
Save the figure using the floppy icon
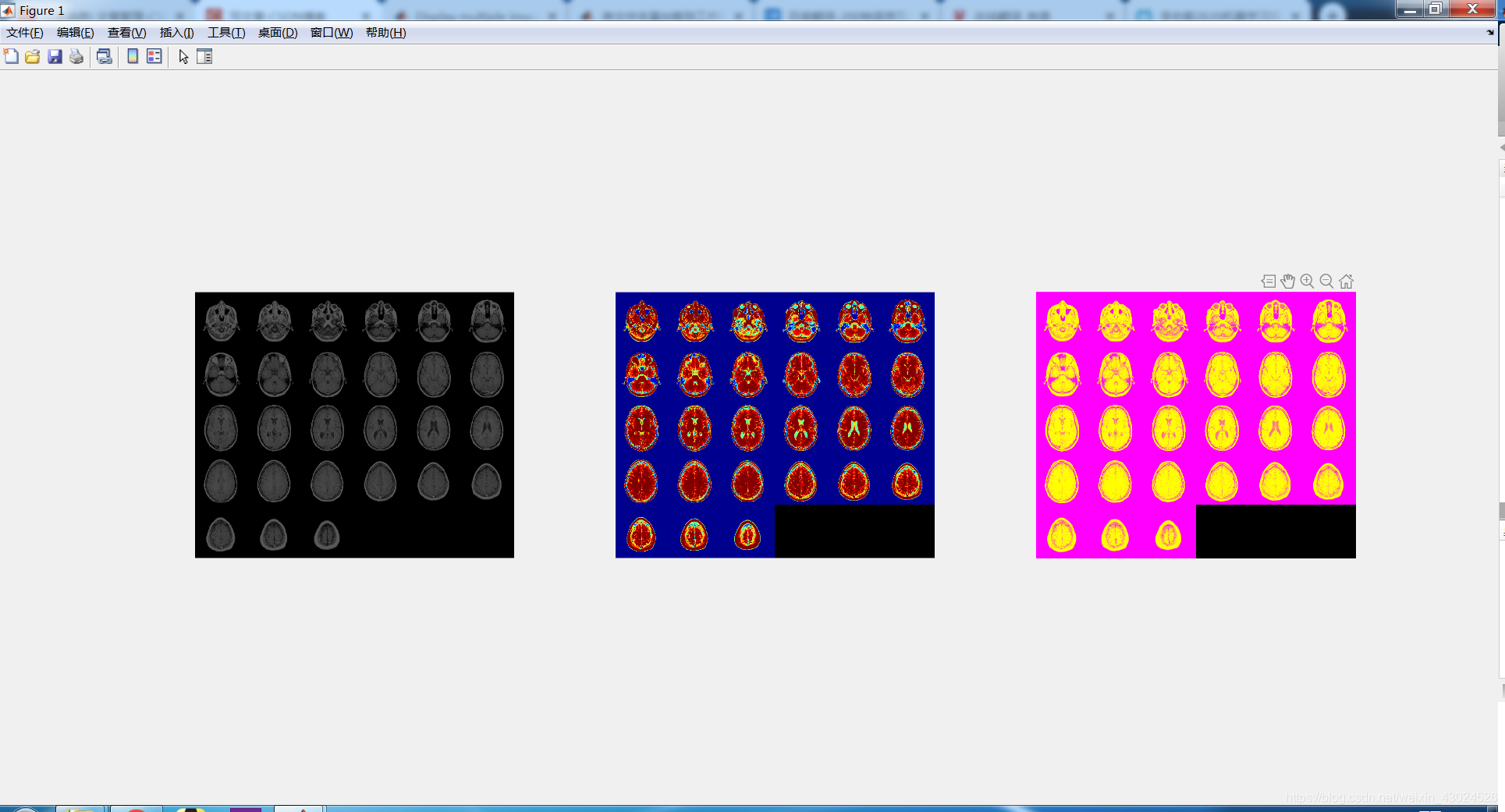55,56
